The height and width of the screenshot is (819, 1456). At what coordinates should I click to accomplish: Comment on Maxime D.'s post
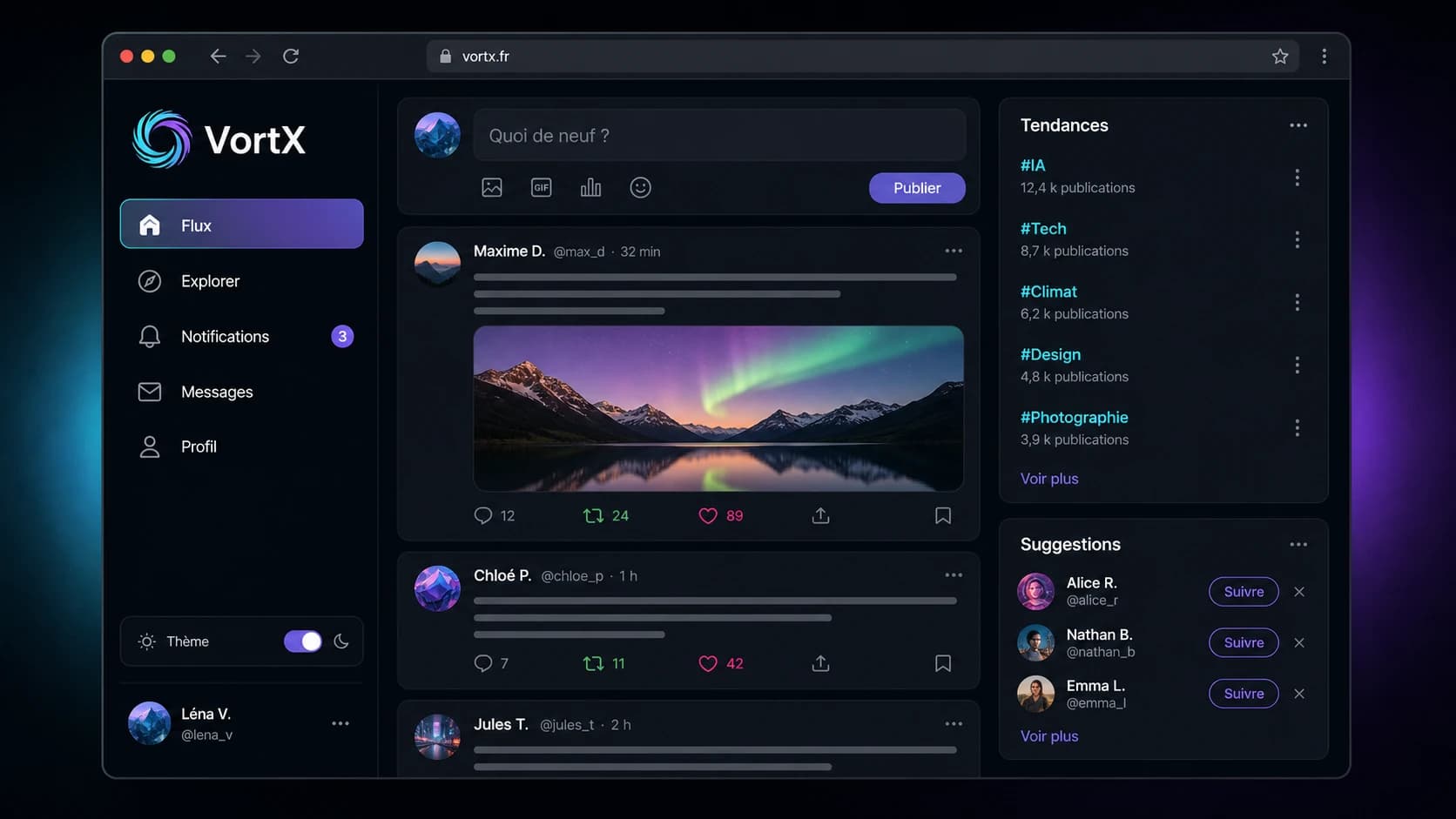[483, 515]
